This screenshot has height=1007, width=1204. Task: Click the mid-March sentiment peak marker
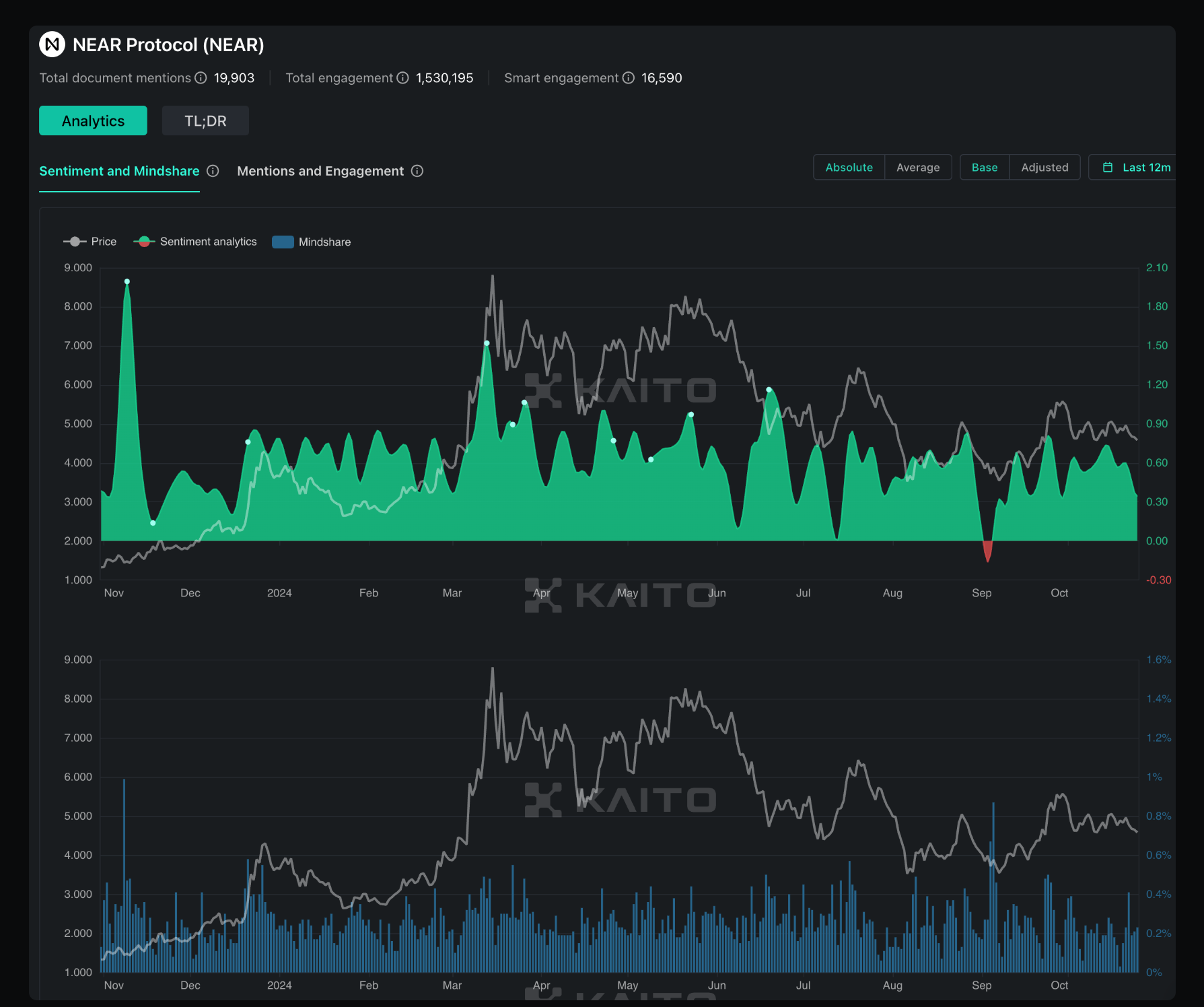(x=487, y=343)
